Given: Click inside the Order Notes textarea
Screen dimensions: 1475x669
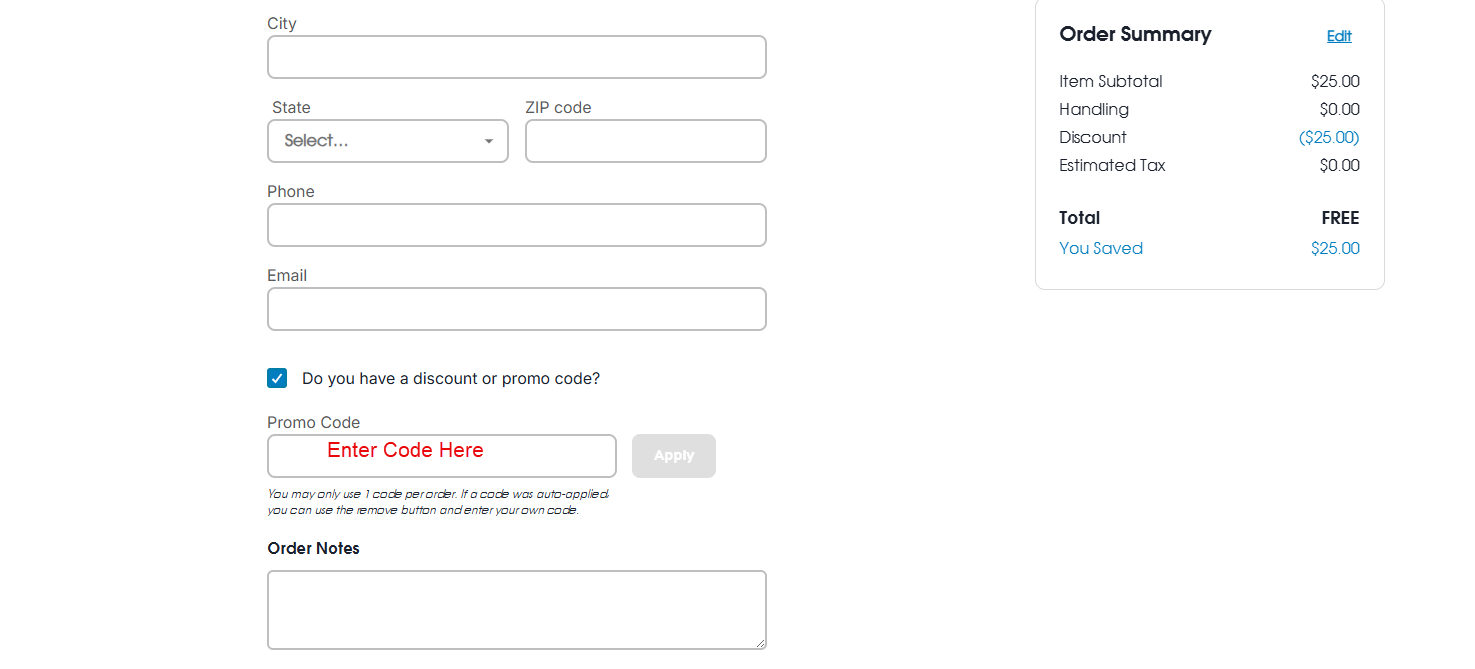Looking at the screenshot, I should tap(516, 610).
